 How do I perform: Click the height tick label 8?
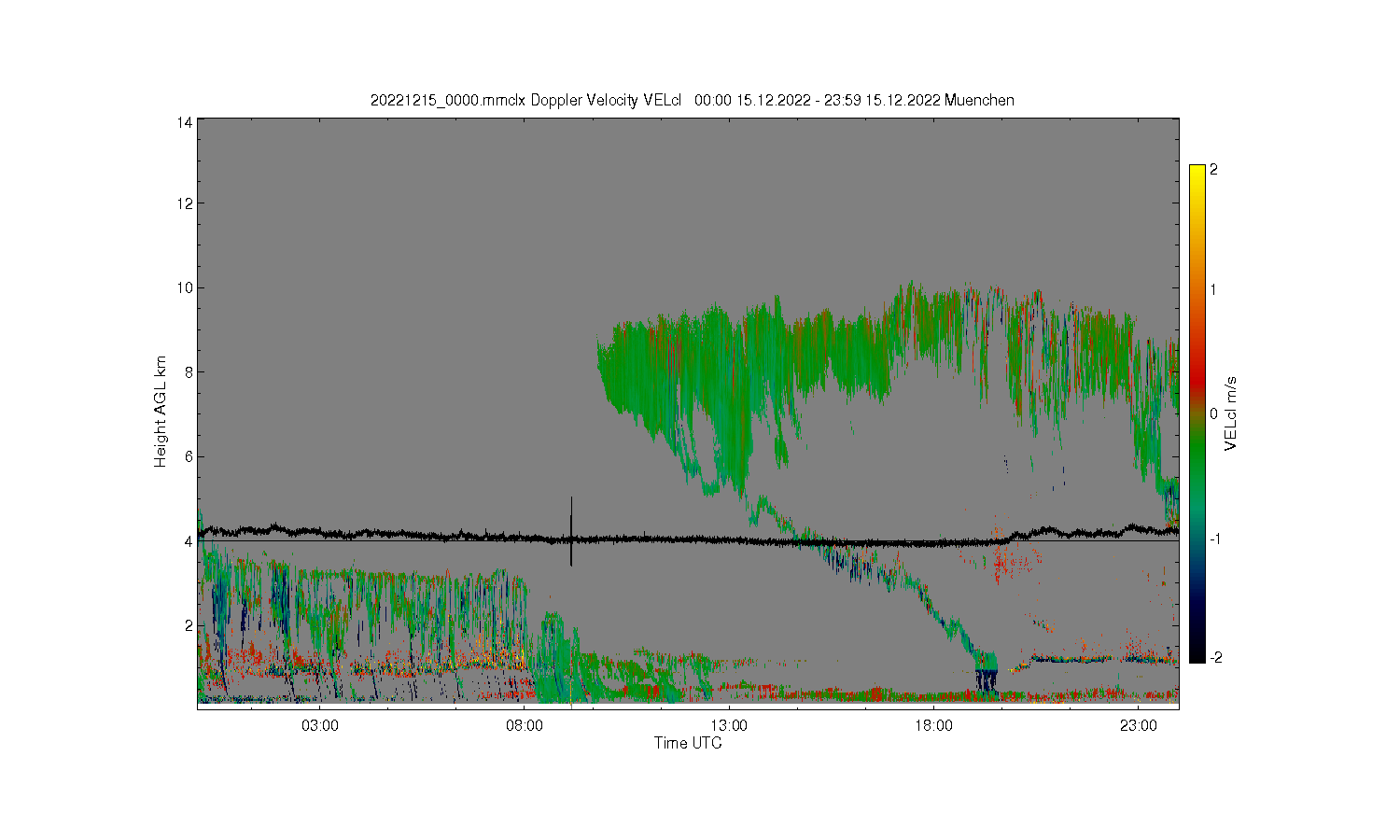(189, 371)
